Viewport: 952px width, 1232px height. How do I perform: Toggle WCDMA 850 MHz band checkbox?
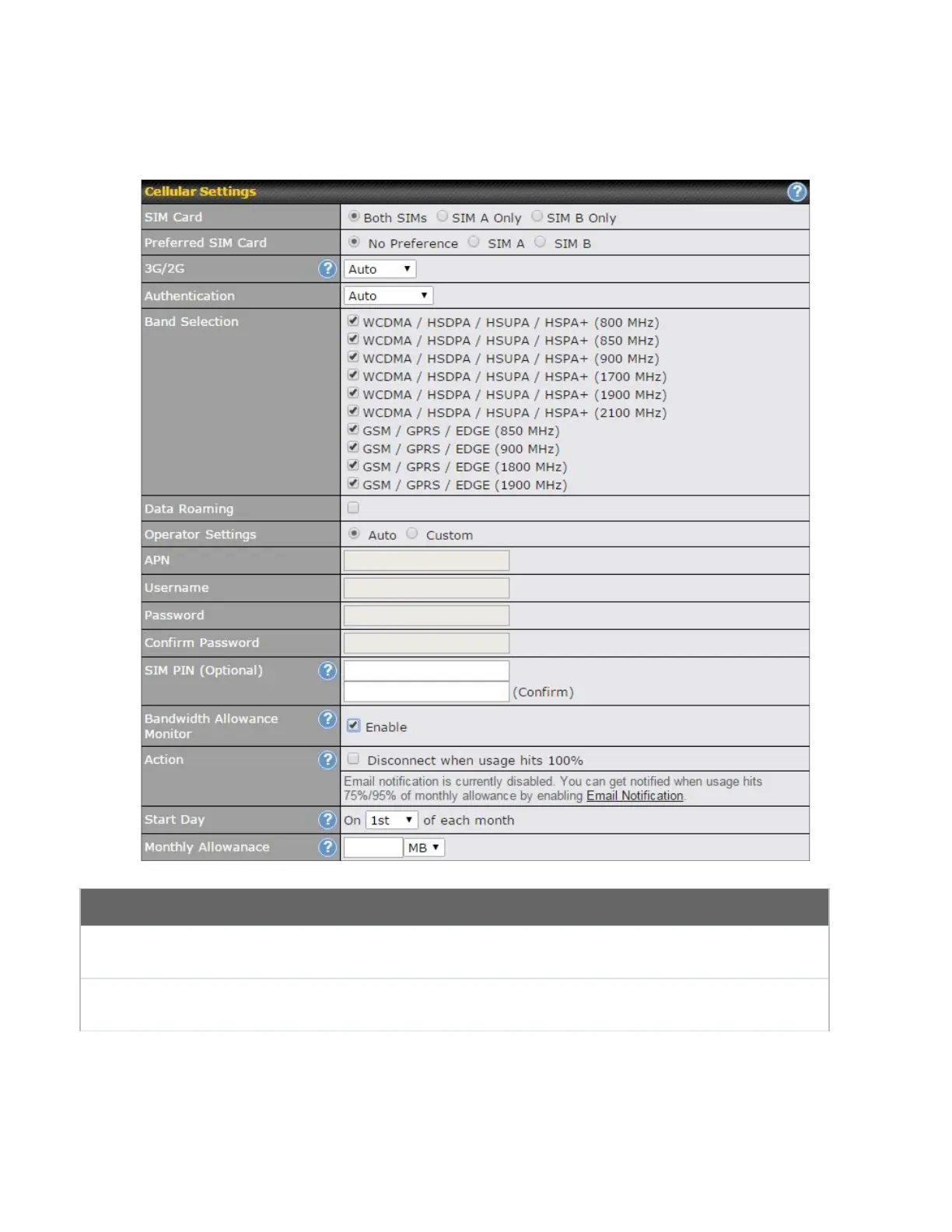tap(353, 338)
